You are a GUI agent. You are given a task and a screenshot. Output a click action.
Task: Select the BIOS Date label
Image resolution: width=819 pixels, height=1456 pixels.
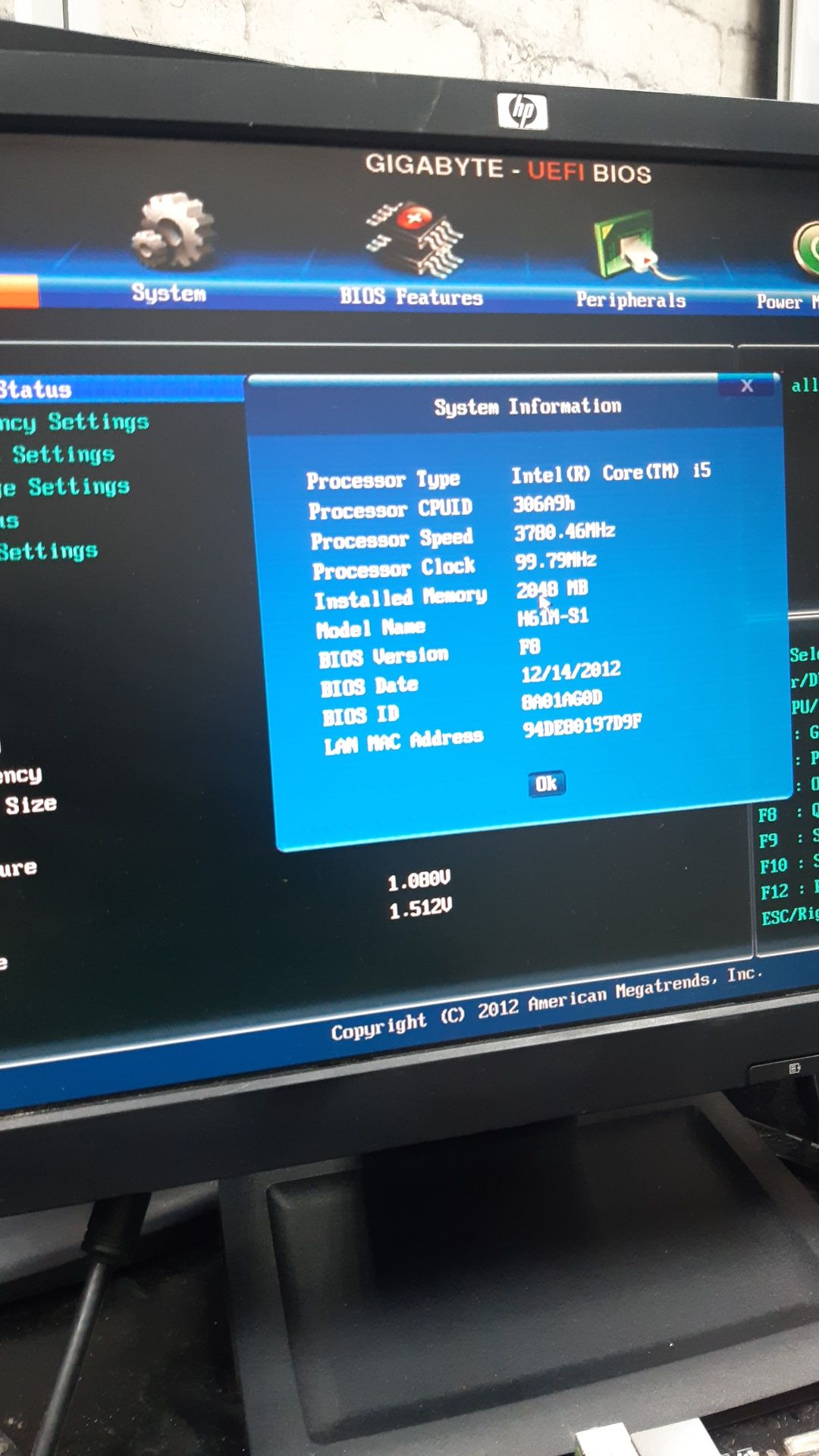tap(369, 686)
